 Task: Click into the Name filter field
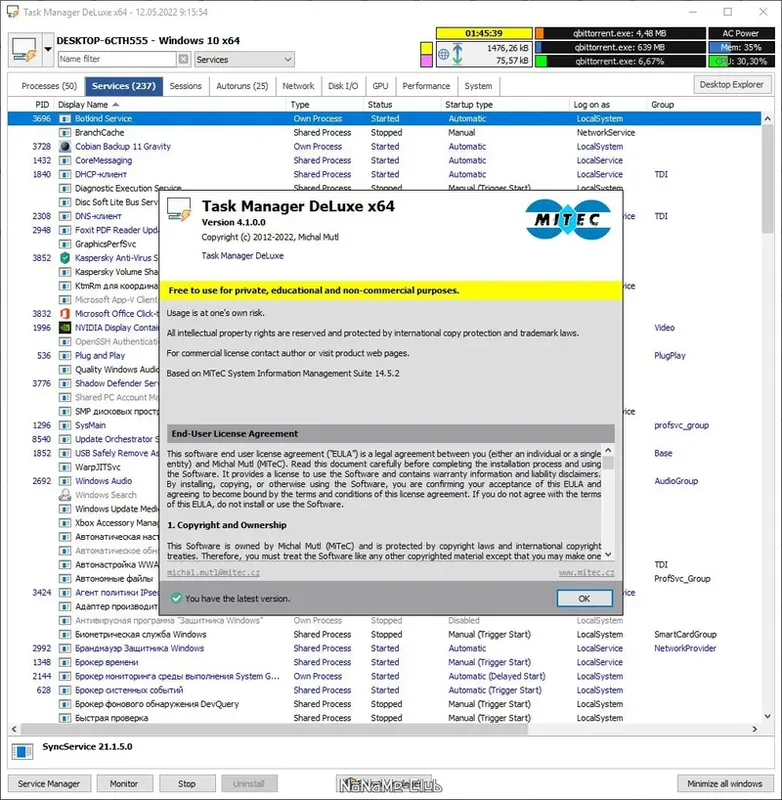(117, 59)
